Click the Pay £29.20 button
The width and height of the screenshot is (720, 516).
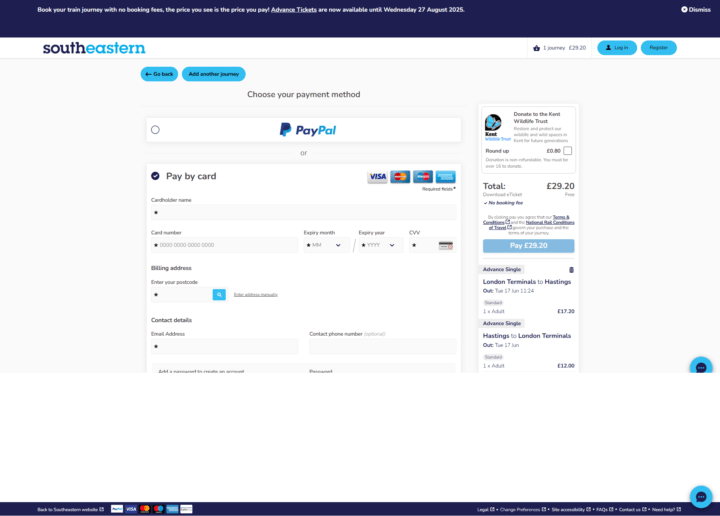(x=529, y=246)
